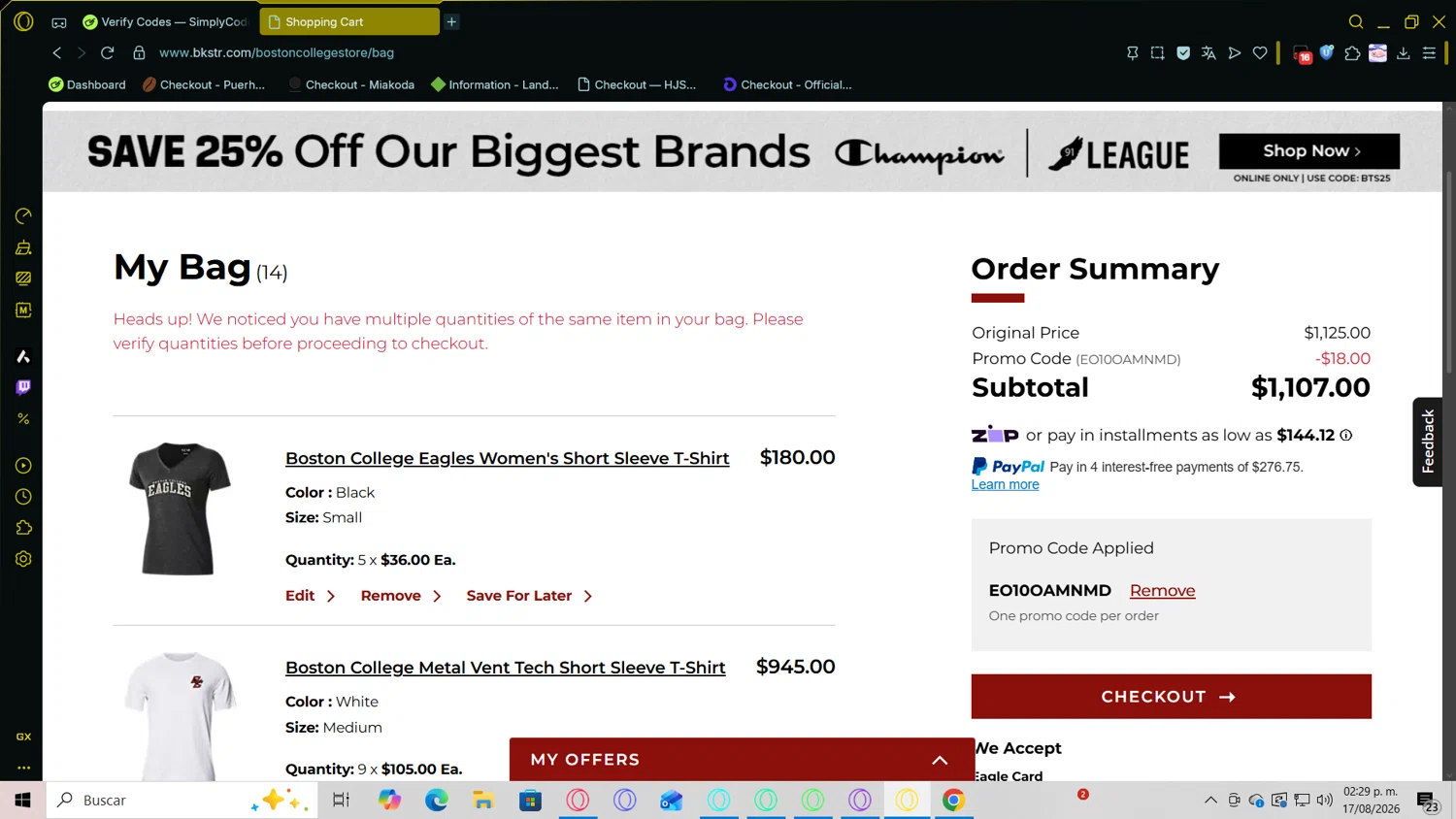Open the taskbar clock and date

pos(1371,801)
